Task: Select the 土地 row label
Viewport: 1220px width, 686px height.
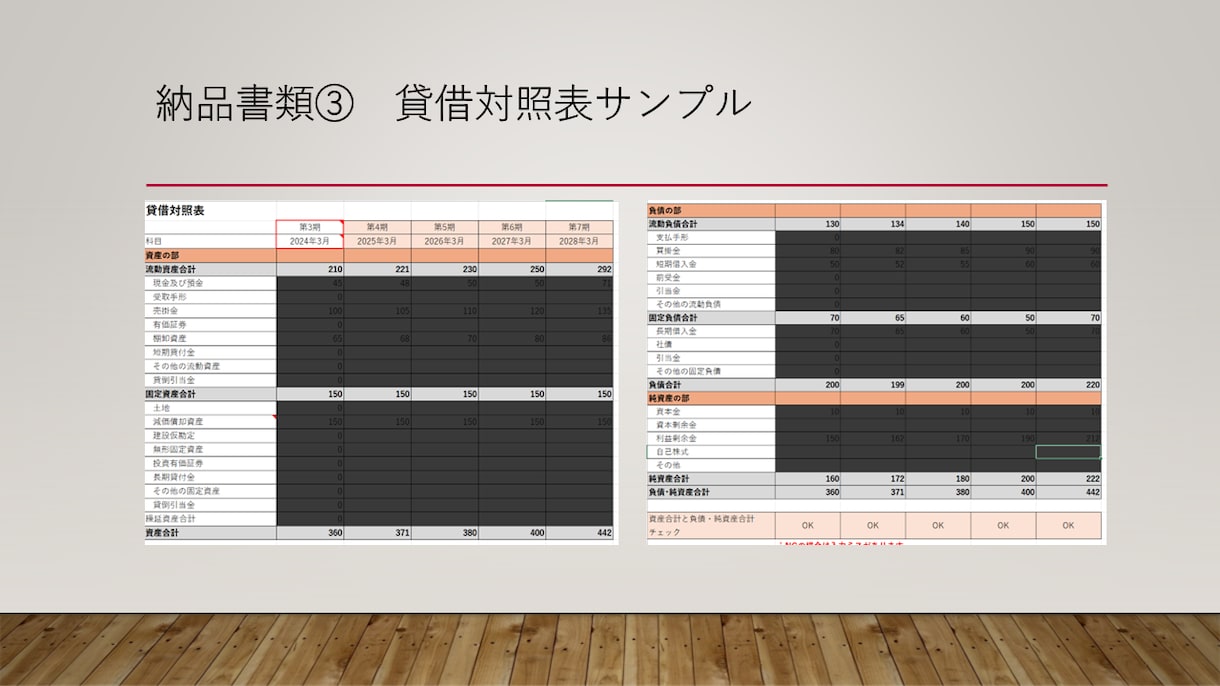Action: point(211,408)
